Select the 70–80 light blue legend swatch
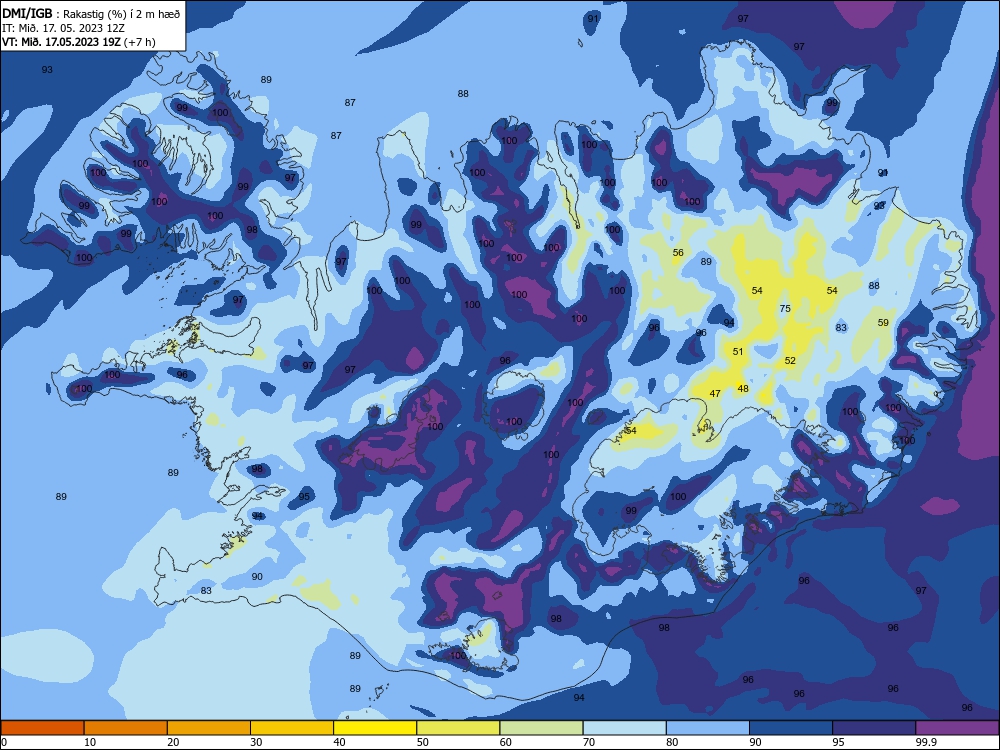1000x750 pixels. 624,728
